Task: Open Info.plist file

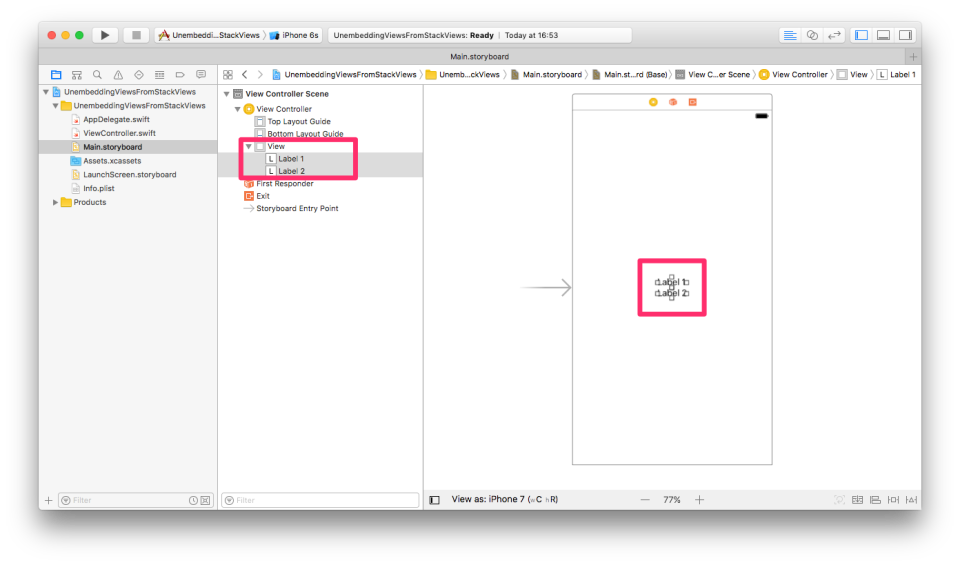Action: pos(99,188)
